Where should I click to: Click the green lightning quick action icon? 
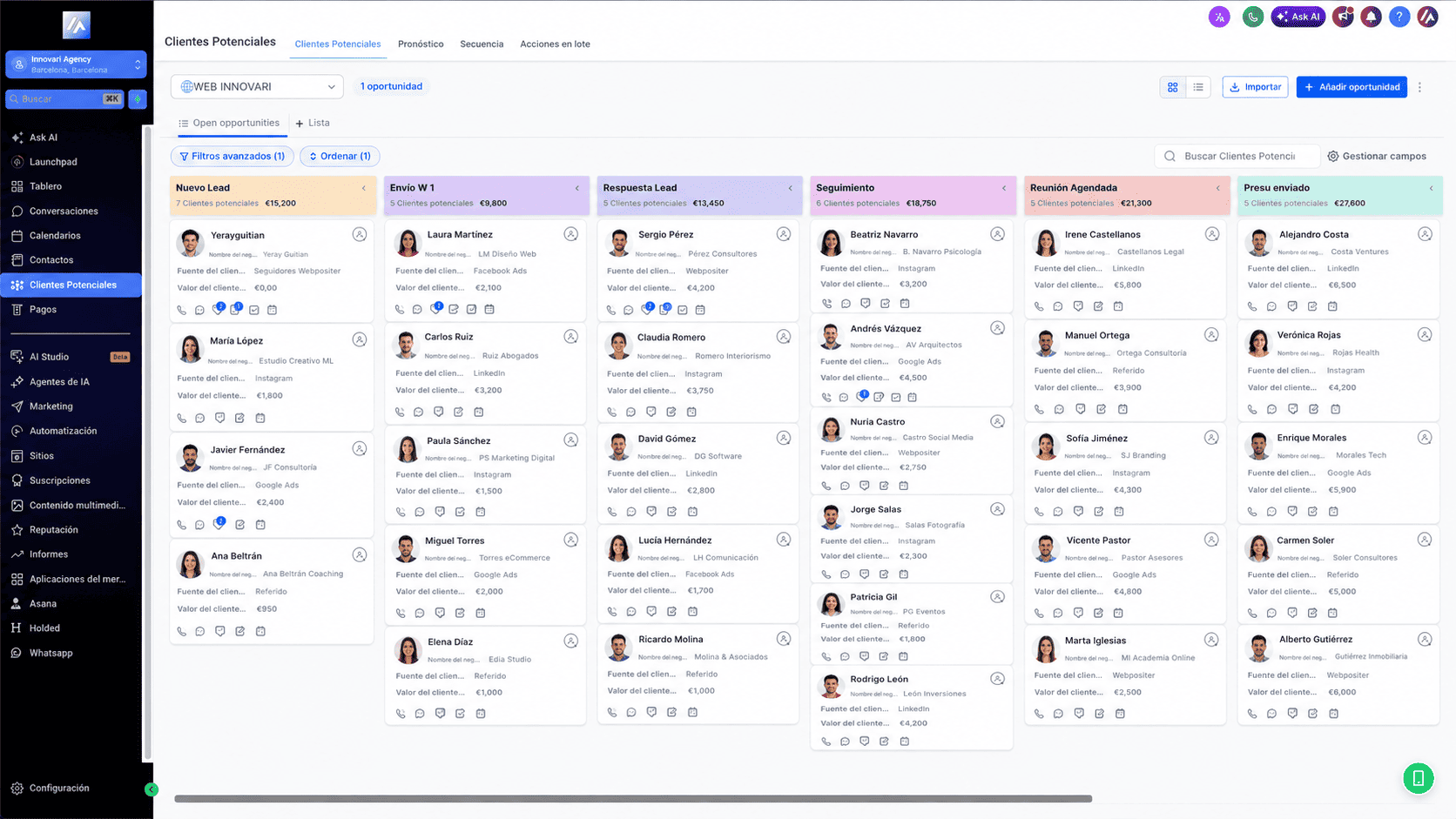pyautogui.click(x=138, y=99)
